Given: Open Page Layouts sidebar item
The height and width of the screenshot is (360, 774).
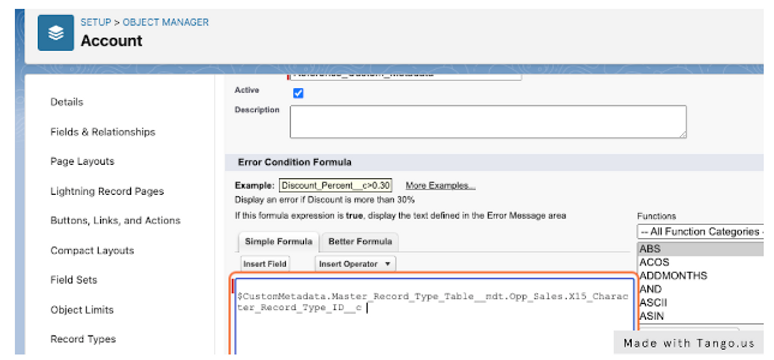Looking at the screenshot, I should click(x=82, y=161).
